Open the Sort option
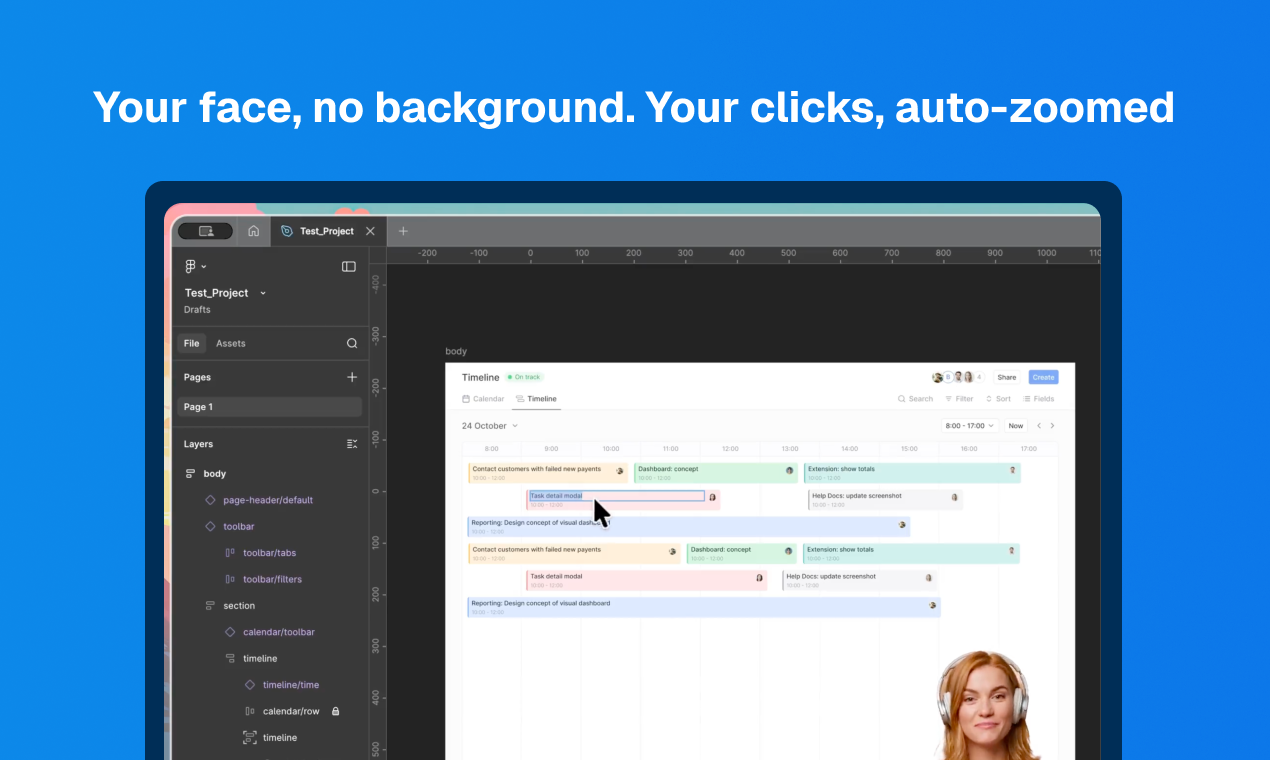1270x760 pixels. (998, 399)
